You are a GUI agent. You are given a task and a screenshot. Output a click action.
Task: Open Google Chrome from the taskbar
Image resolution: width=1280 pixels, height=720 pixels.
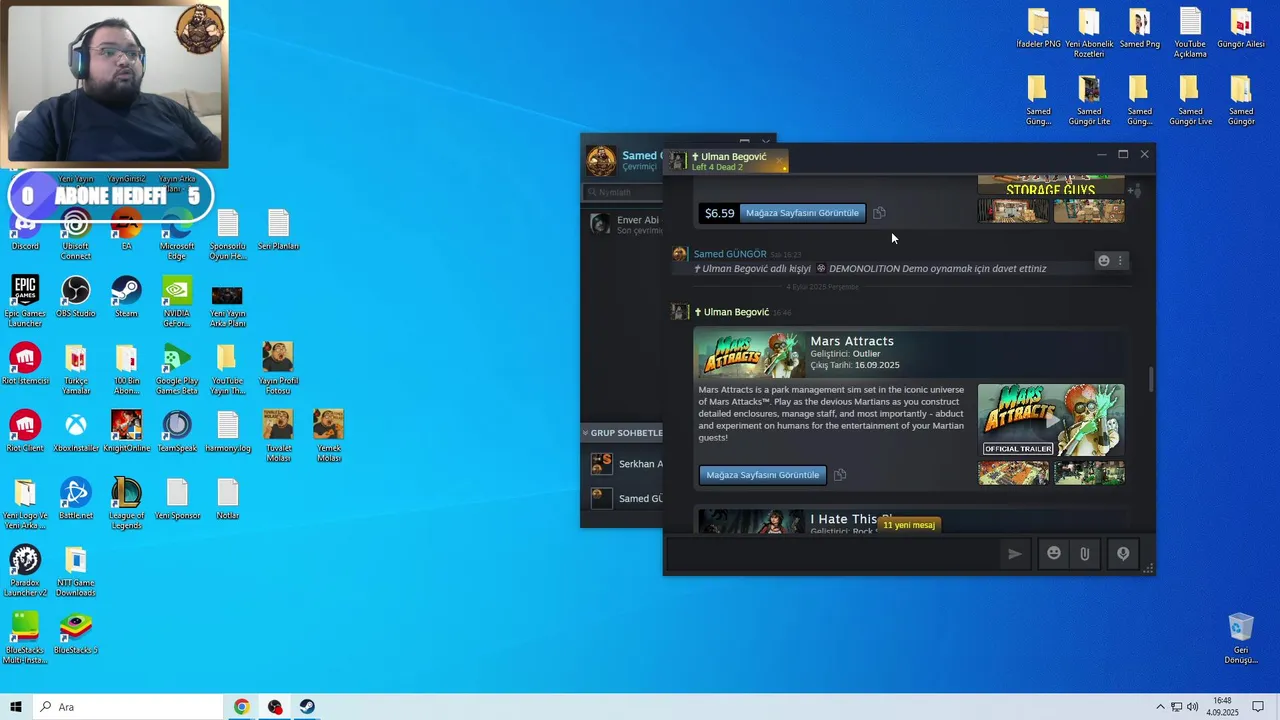[x=241, y=707]
